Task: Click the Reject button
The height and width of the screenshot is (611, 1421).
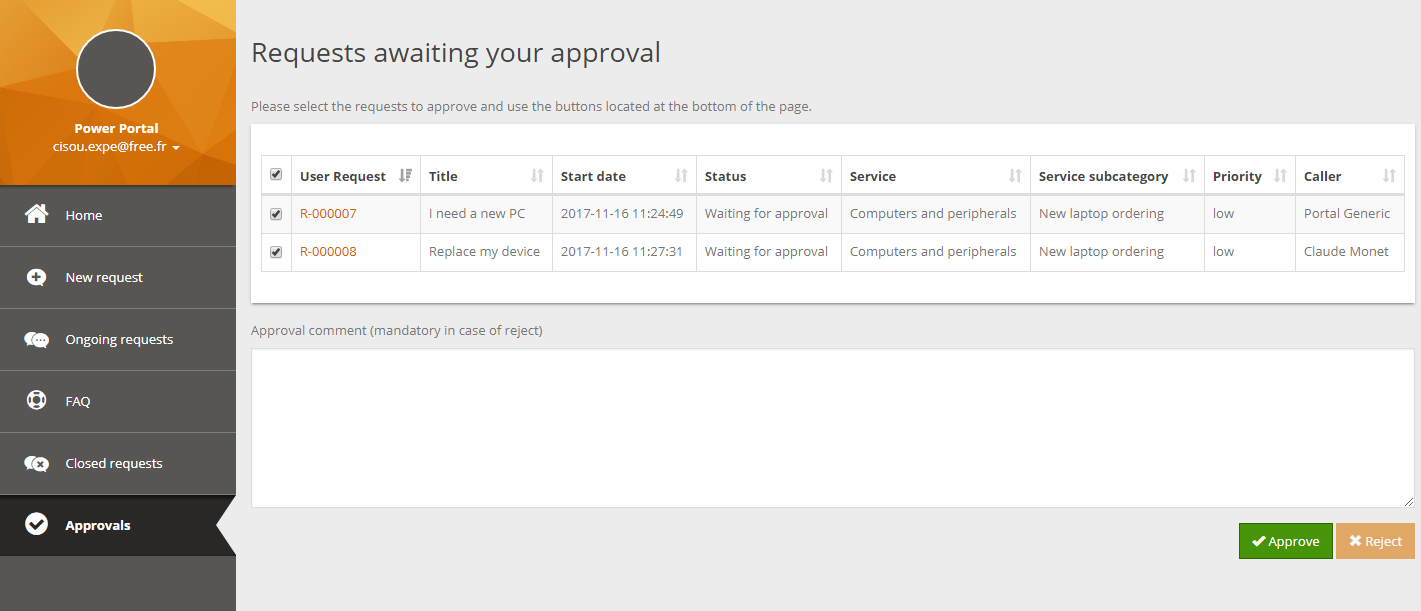Action: (1375, 541)
